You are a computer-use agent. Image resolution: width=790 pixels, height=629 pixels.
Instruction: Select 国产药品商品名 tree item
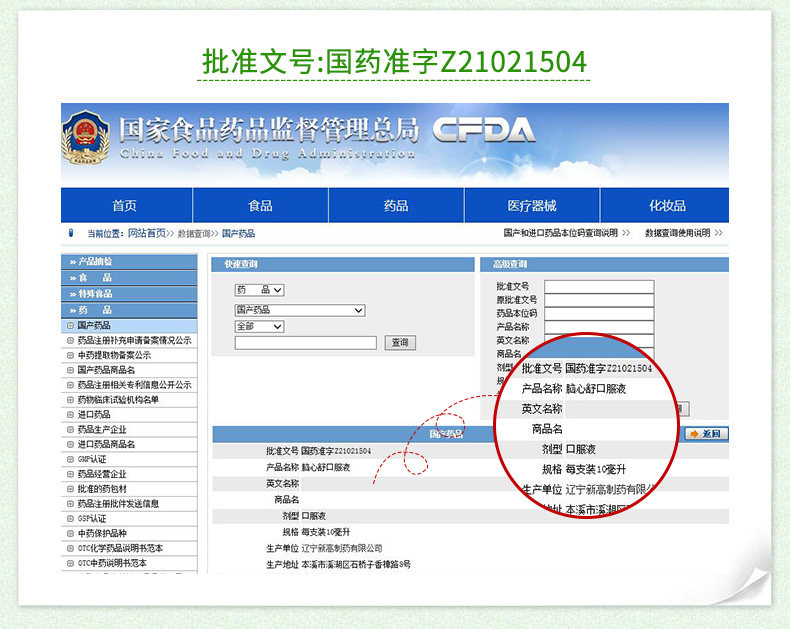click(x=106, y=370)
